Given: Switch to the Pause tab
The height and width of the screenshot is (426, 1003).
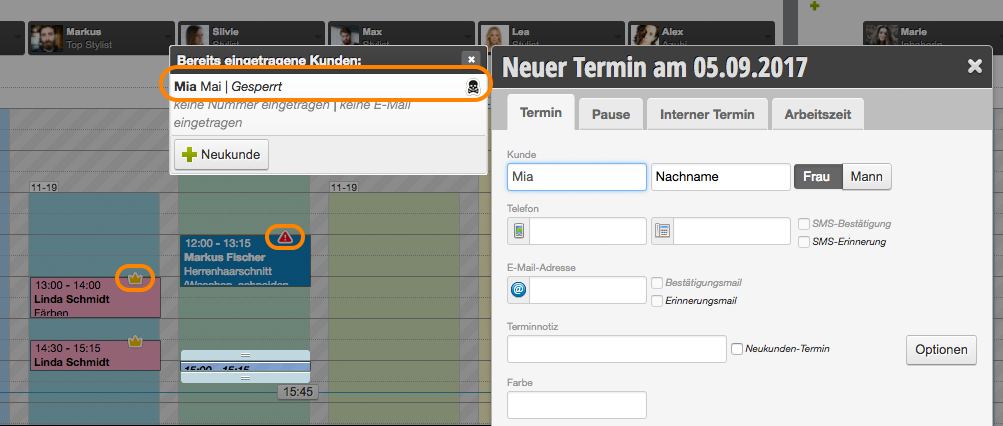Looking at the screenshot, I should tap(611, 115).
